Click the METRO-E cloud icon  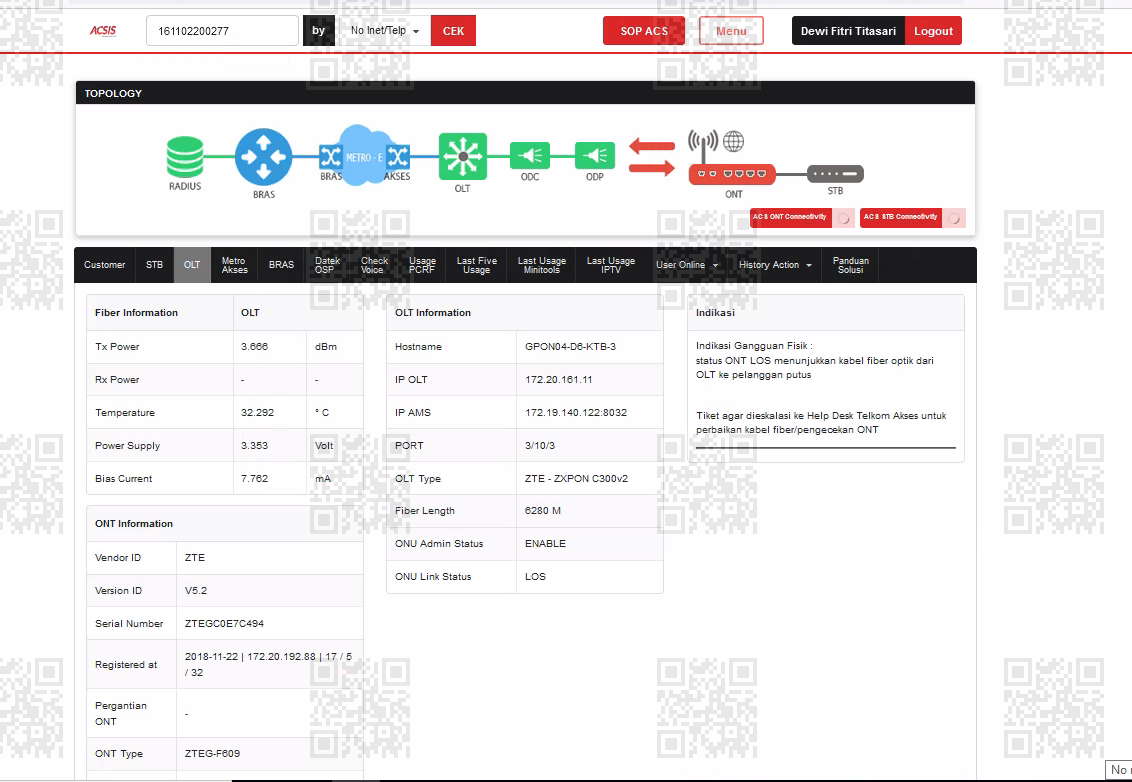[x=365, y=155]
